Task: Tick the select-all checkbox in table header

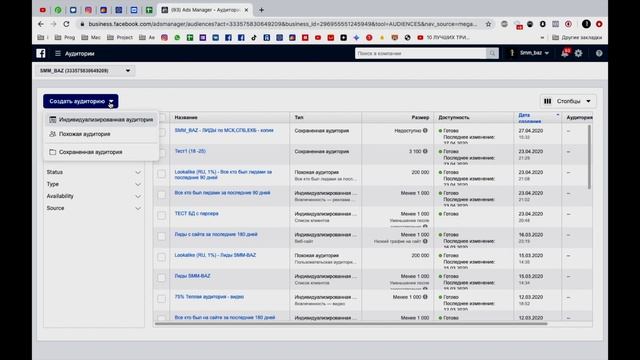Action: [x=162, y=118]
